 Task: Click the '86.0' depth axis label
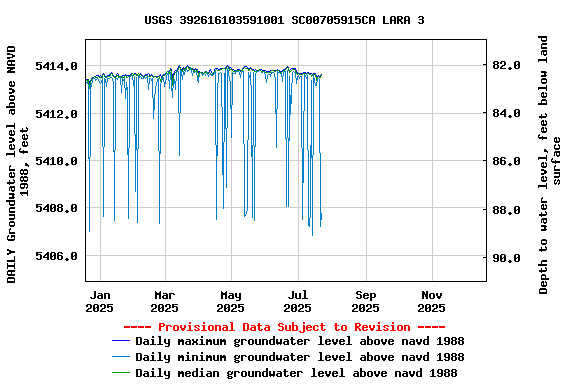pos(506,161)
